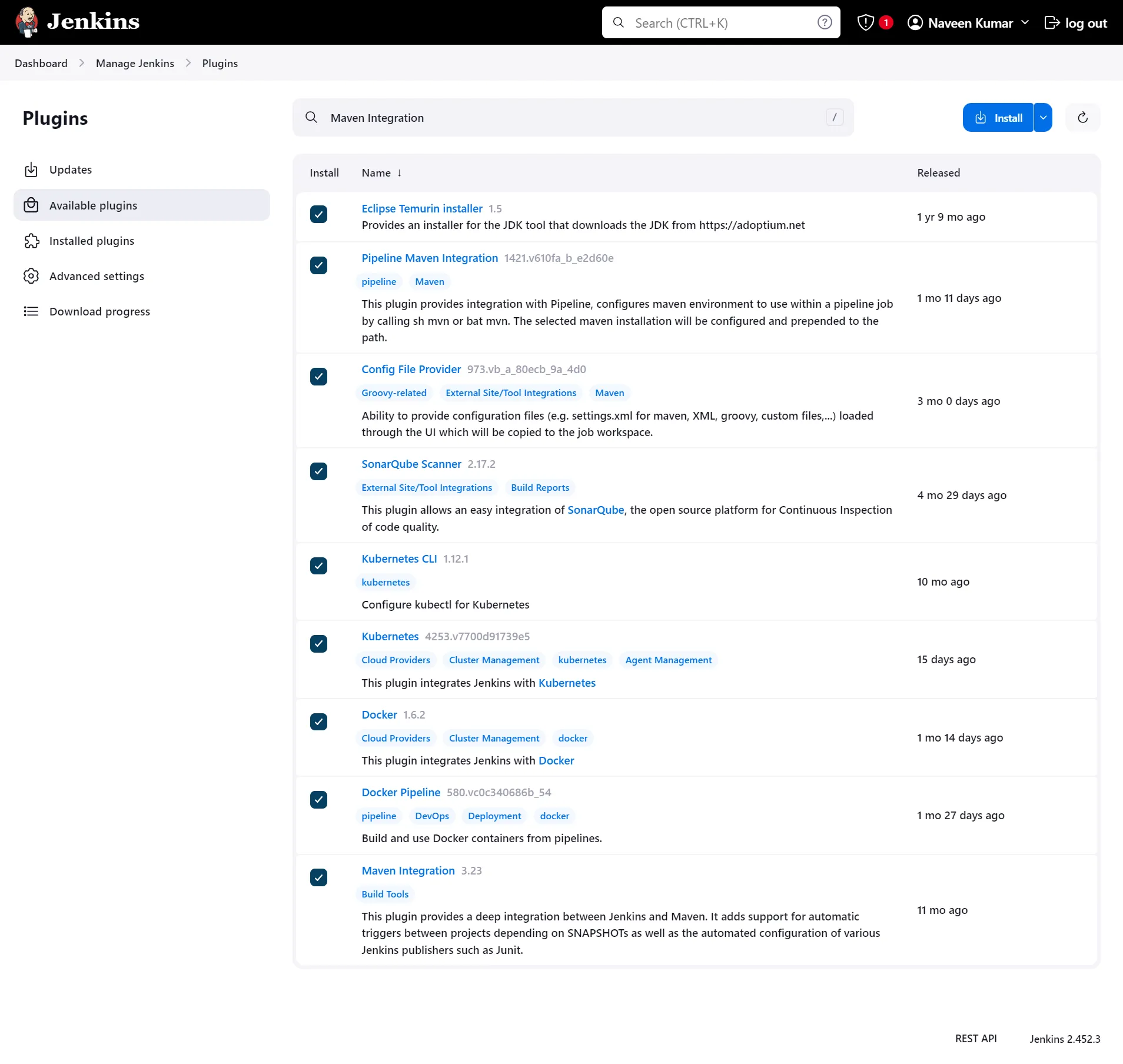The image size is (1123, 1064).
Task: Click the Installed plugins puzzle piece icon
Action: tap(31, 241)
